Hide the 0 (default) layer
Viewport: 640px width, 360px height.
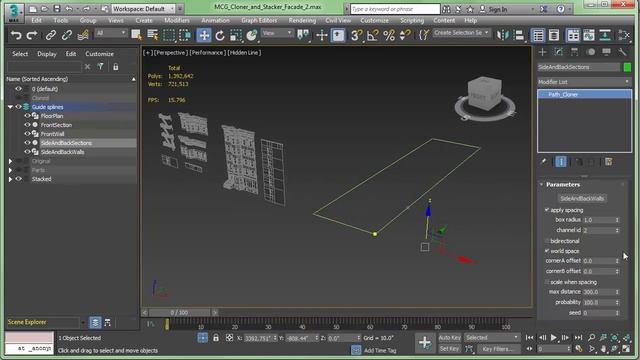click(x=18, y=89)
